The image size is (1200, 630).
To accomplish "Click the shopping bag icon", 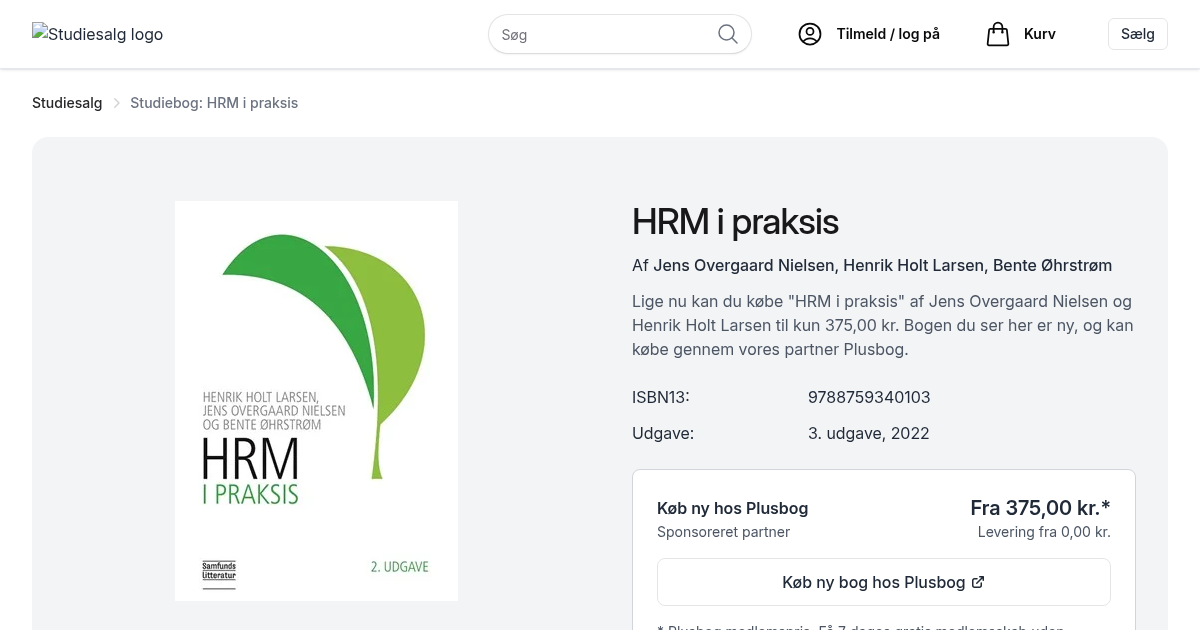I will pos(997,34).
